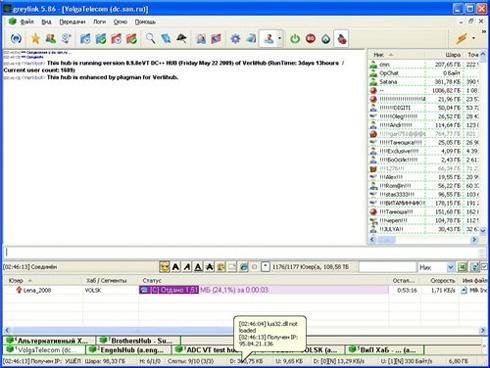Open the upload queue red folder icon
Screen dimensions: 490x368
click(x=116, y=39)
